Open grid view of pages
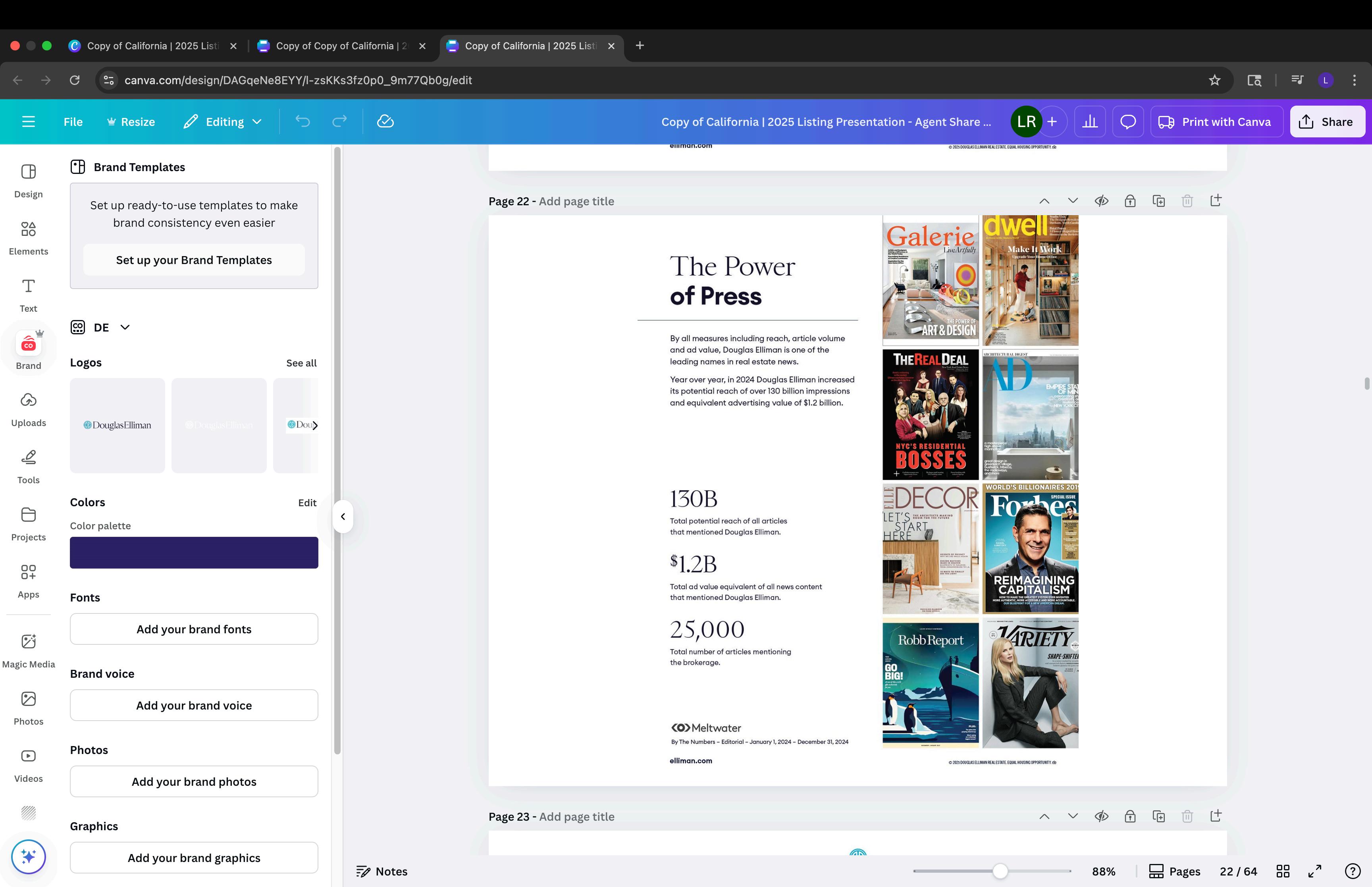This screenshot has width=1372, height=887. coord(1283,871)
